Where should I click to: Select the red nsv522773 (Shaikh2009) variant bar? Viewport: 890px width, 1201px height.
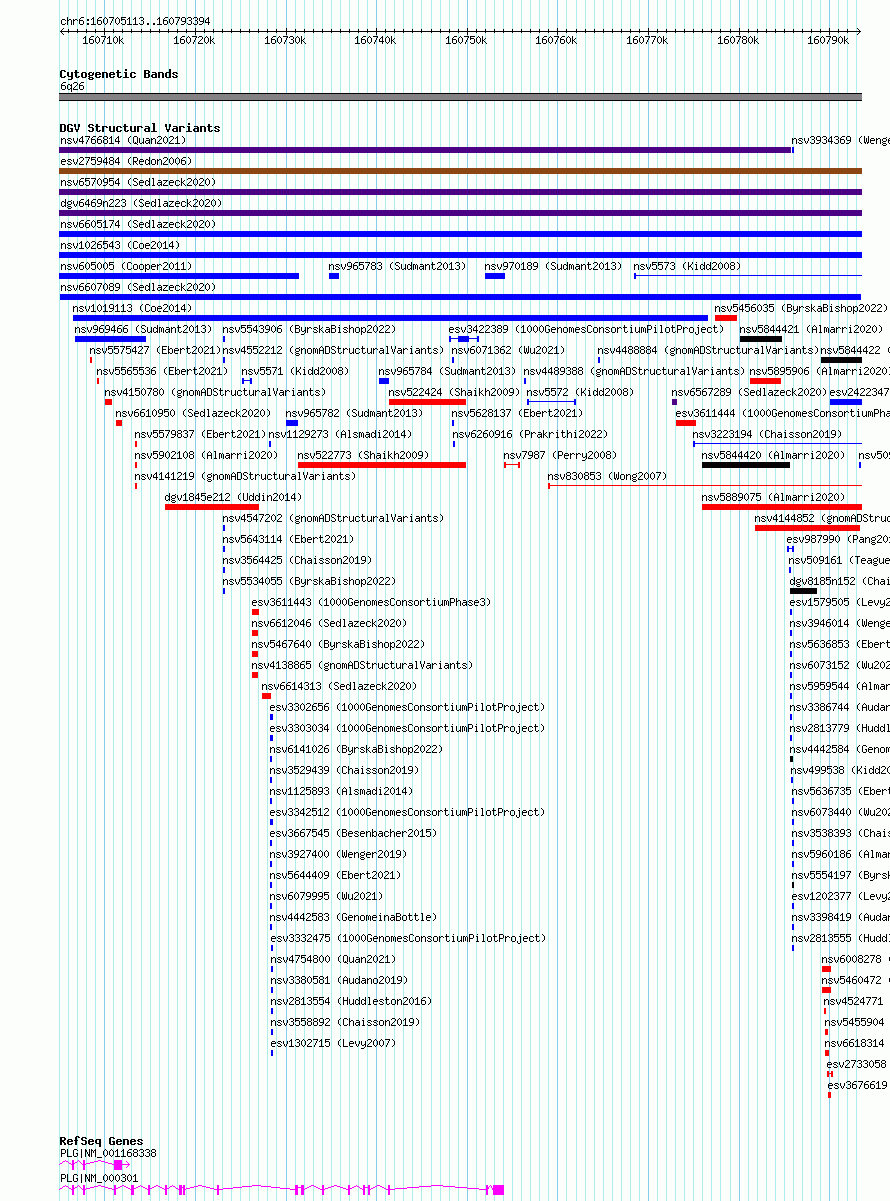point(382,465)
